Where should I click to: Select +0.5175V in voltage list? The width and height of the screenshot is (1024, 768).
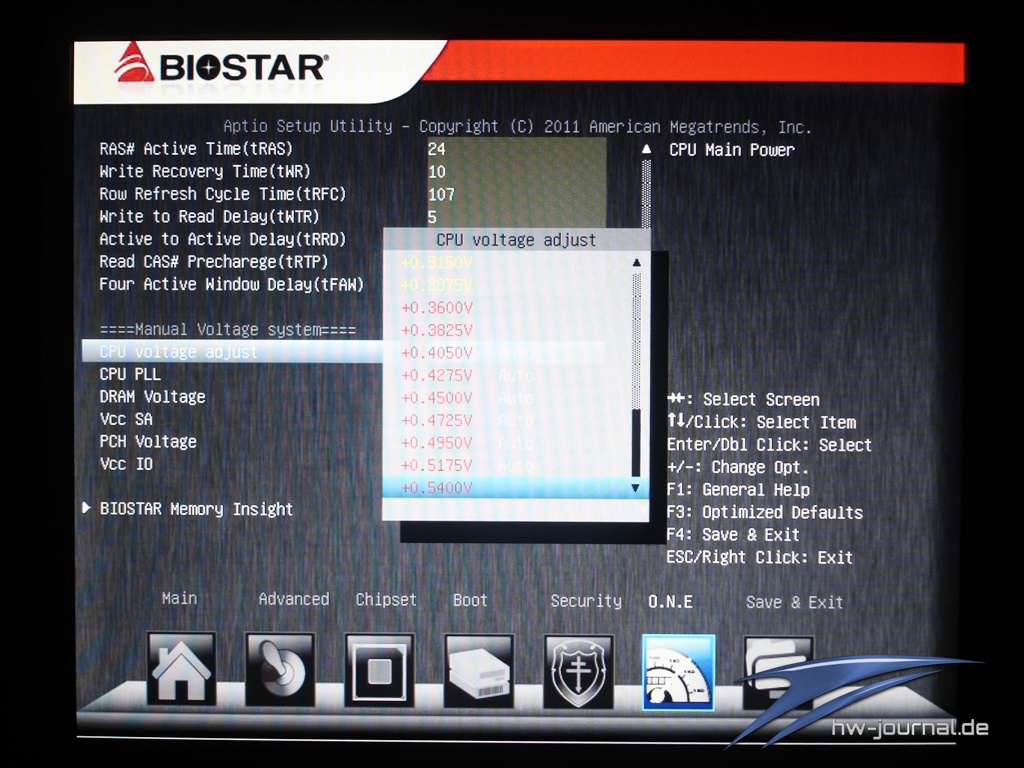point(437,466)
